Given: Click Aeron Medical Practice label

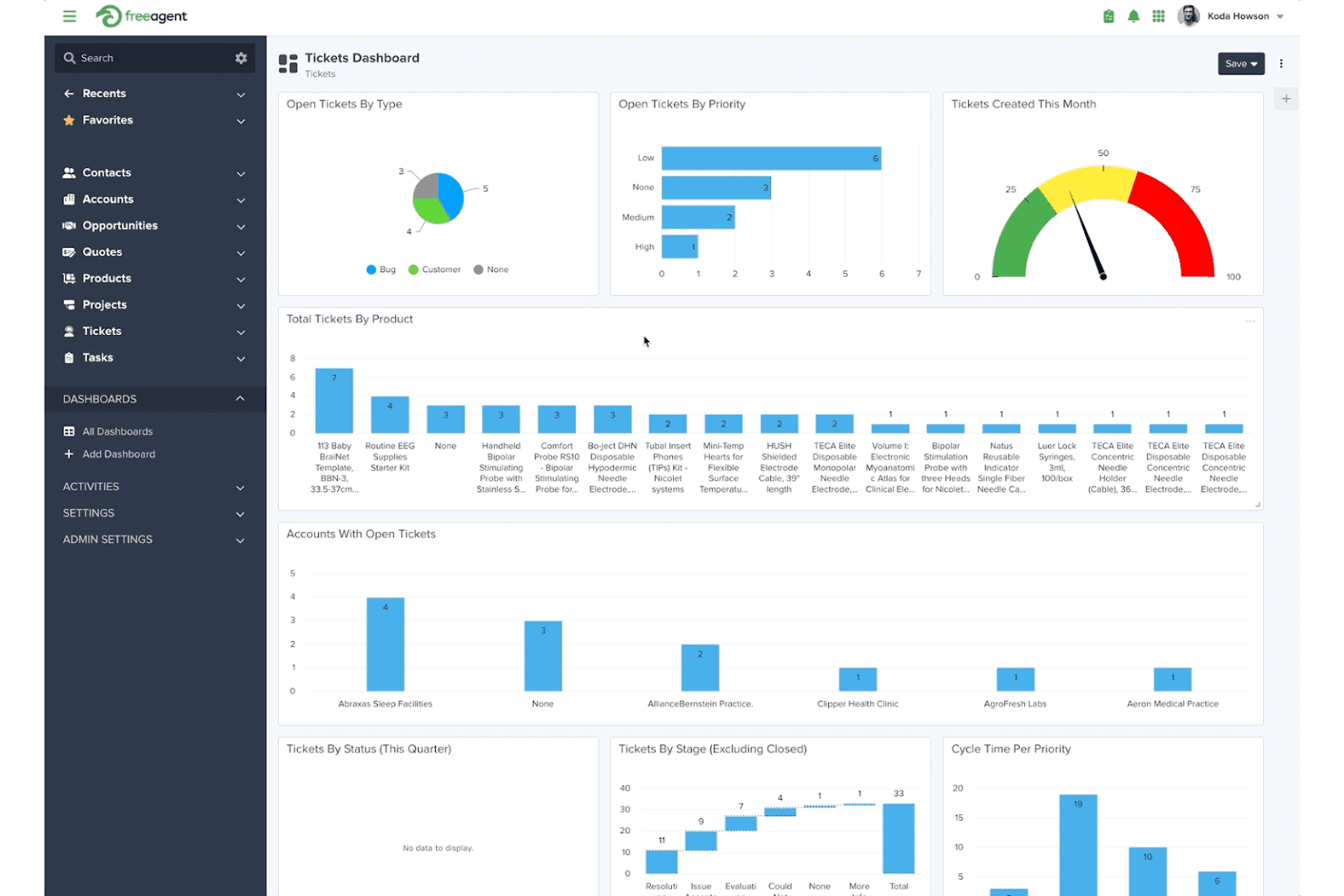Looking at the screenshot, I should click(x=1172, y=704).
